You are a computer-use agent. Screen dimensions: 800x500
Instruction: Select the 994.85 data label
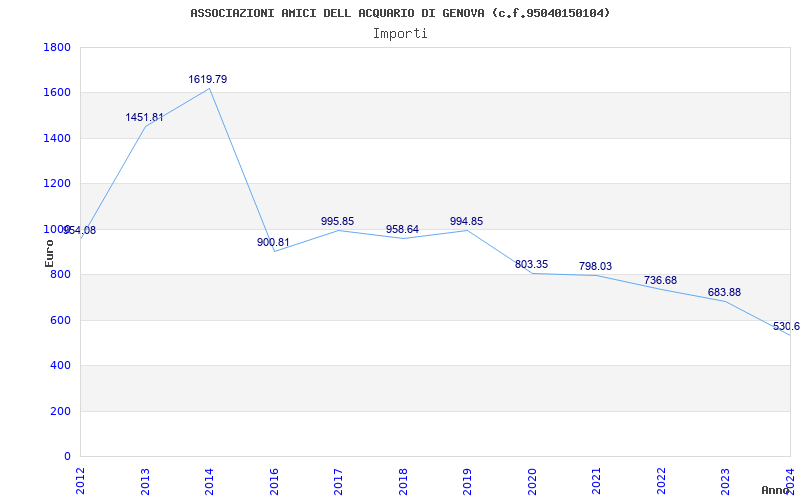466,222
